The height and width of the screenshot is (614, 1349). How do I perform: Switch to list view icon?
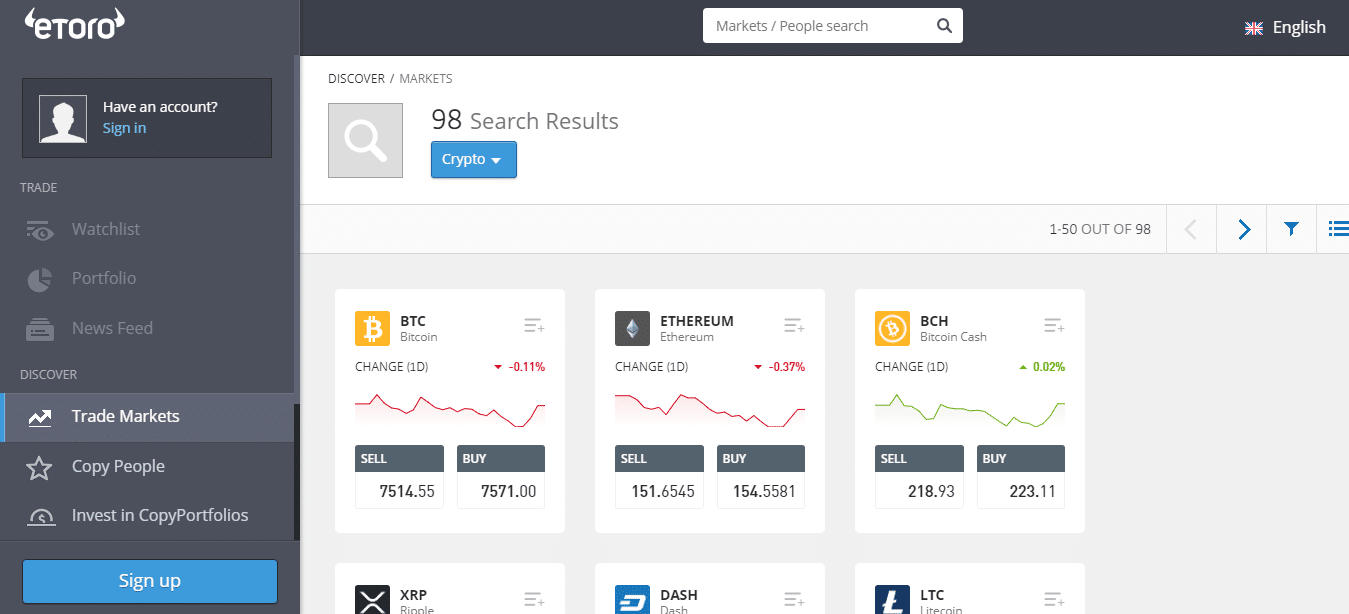pos(1337,230)
